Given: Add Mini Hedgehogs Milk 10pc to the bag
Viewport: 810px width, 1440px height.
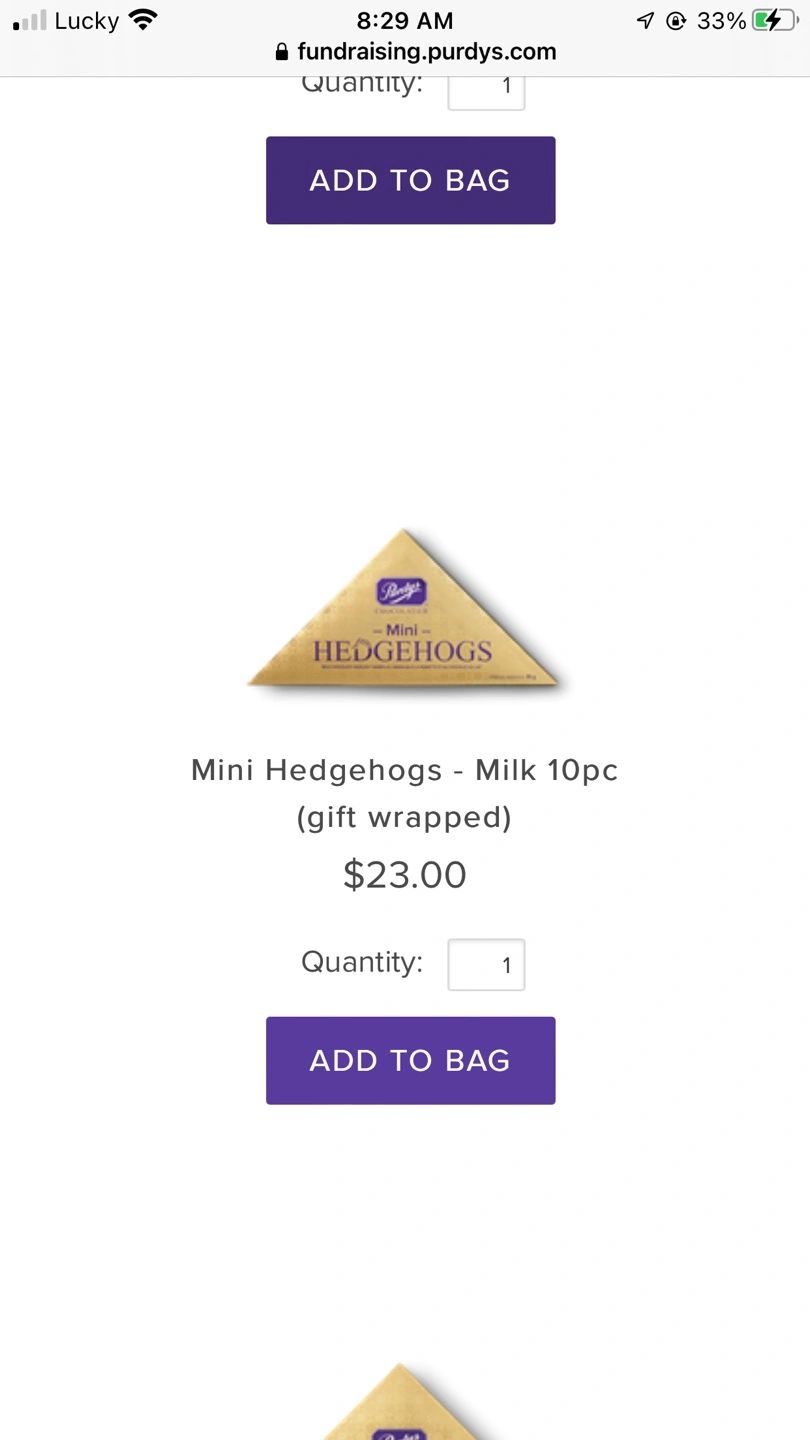Looking at the screenshot, I should (410, 1061).
